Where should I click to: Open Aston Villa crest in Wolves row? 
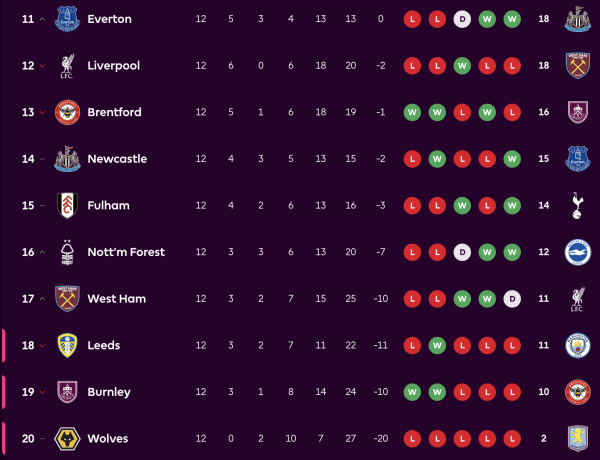[577, 438]
